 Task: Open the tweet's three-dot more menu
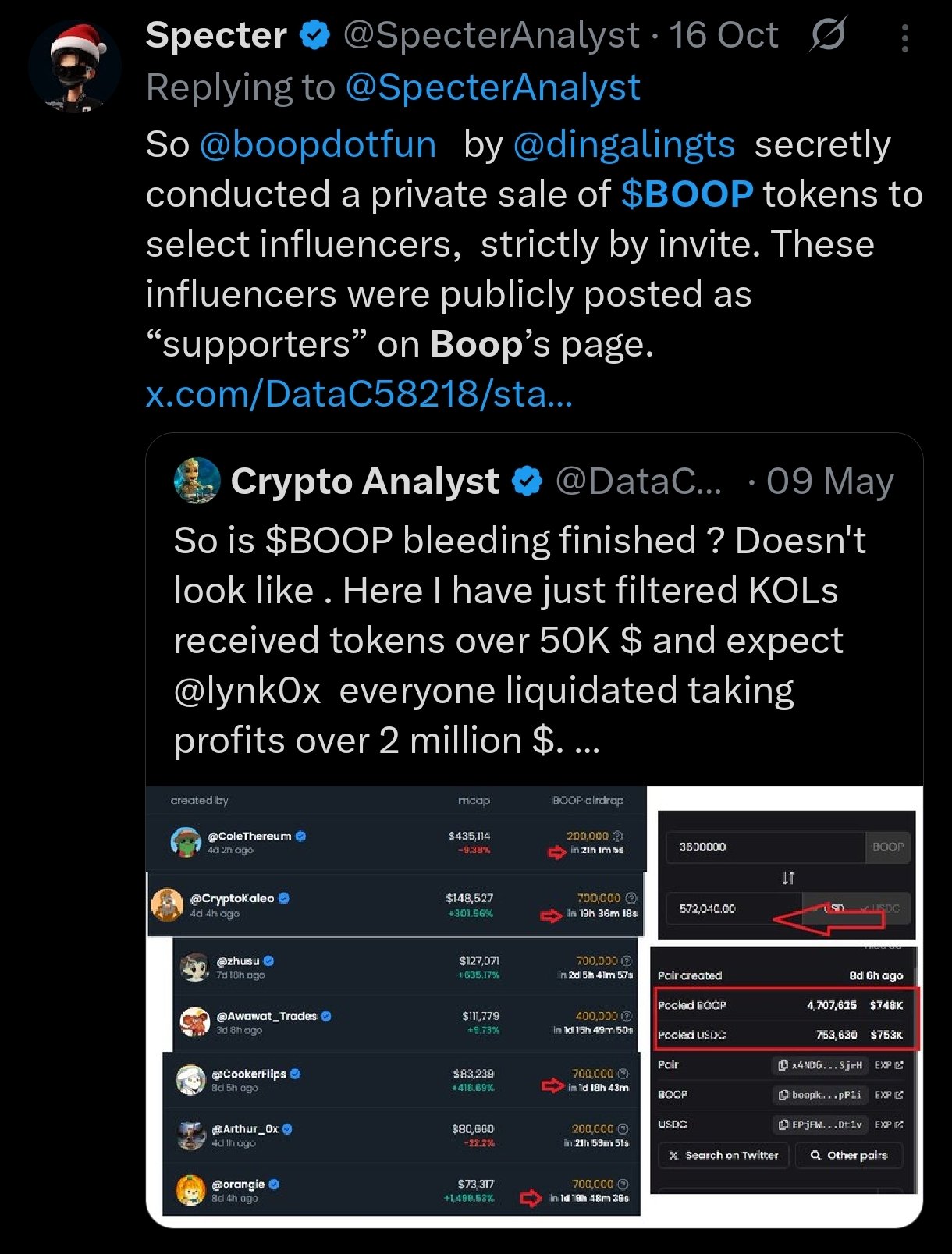904,37
